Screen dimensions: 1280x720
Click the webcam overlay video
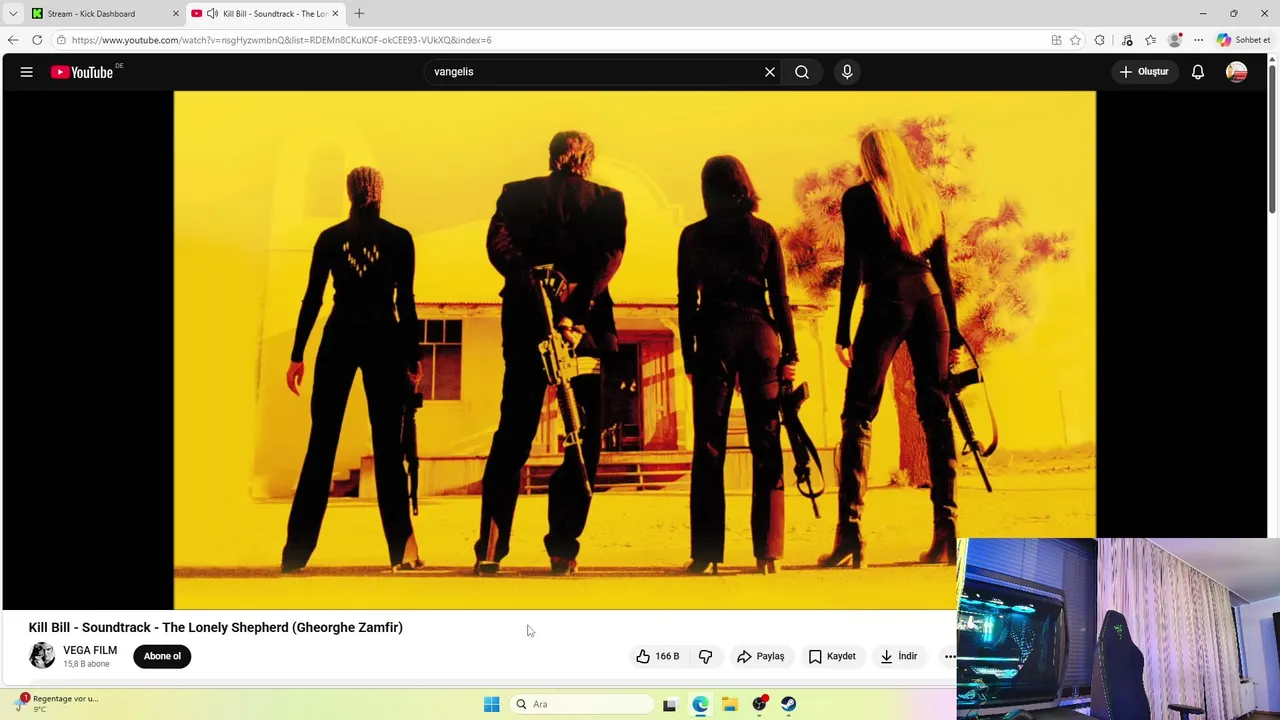(1118, 629)
